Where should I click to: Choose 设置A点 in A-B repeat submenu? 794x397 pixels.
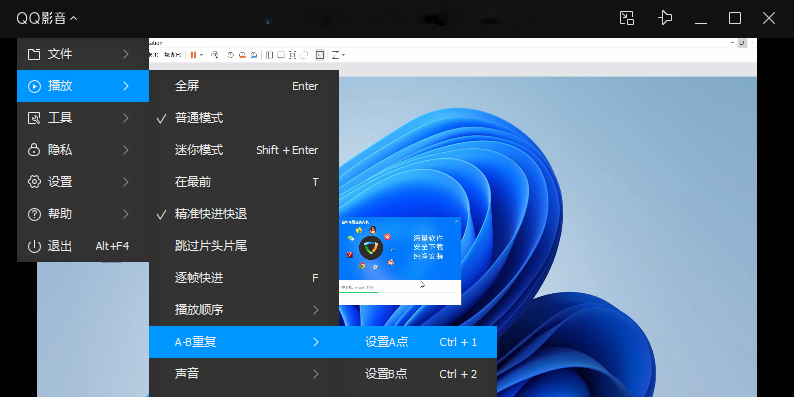(x=418, y=342)
